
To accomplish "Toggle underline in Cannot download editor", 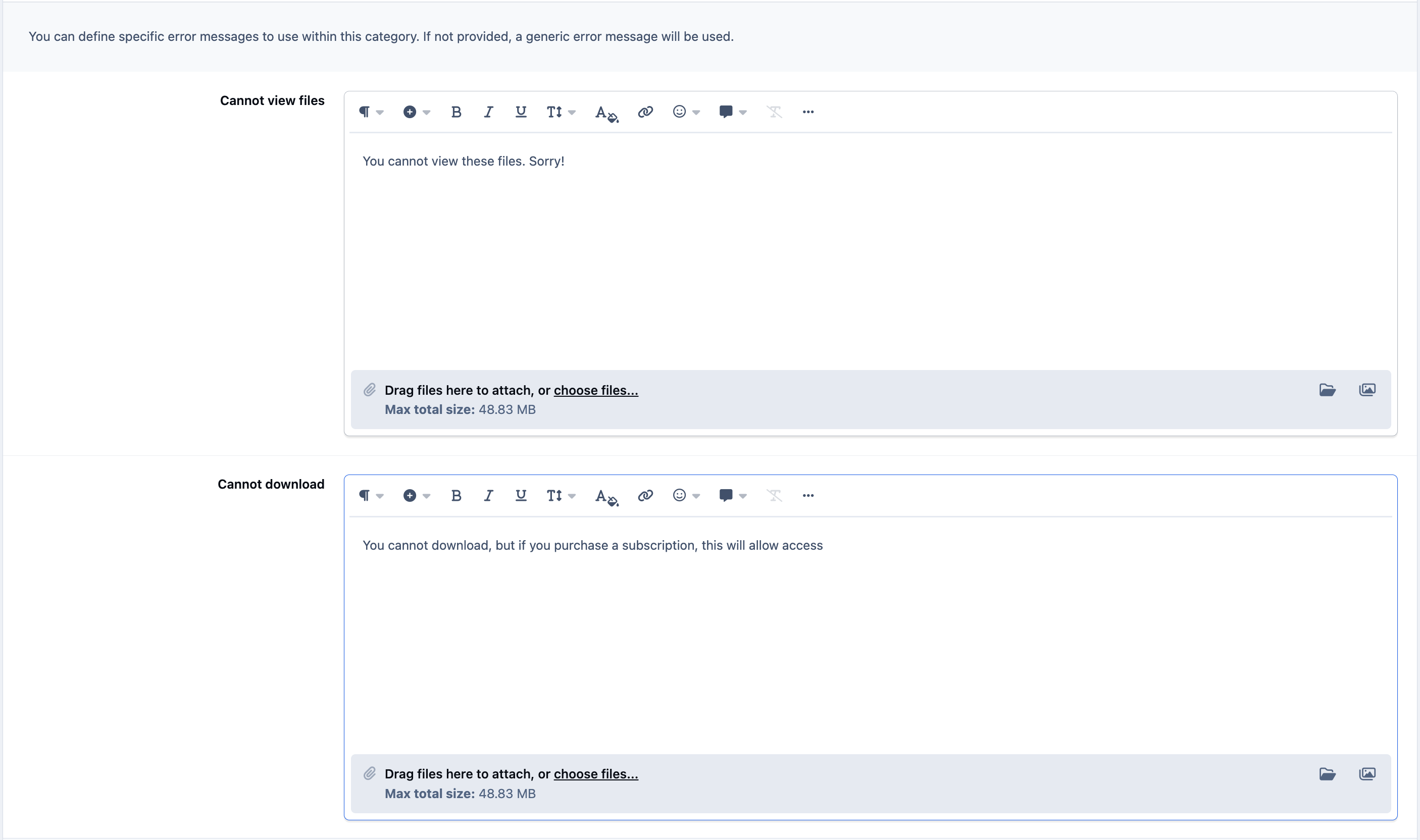I will point(521,496).
